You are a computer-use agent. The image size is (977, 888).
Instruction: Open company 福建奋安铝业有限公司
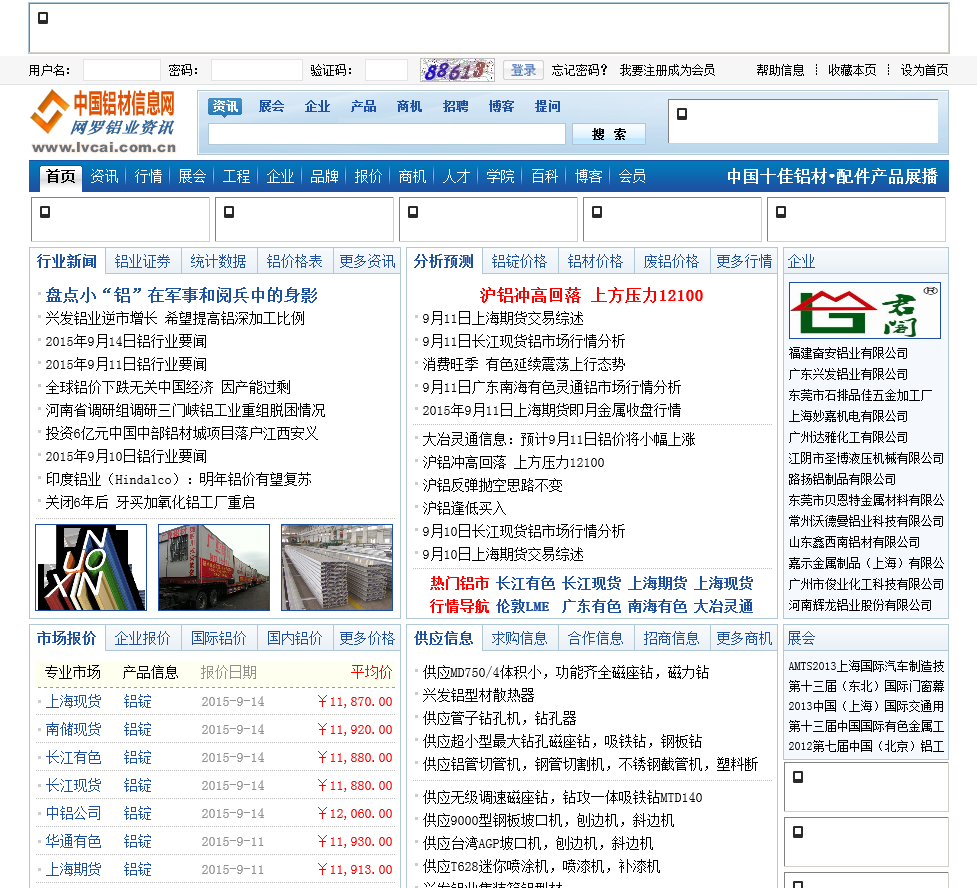[848, 353]
